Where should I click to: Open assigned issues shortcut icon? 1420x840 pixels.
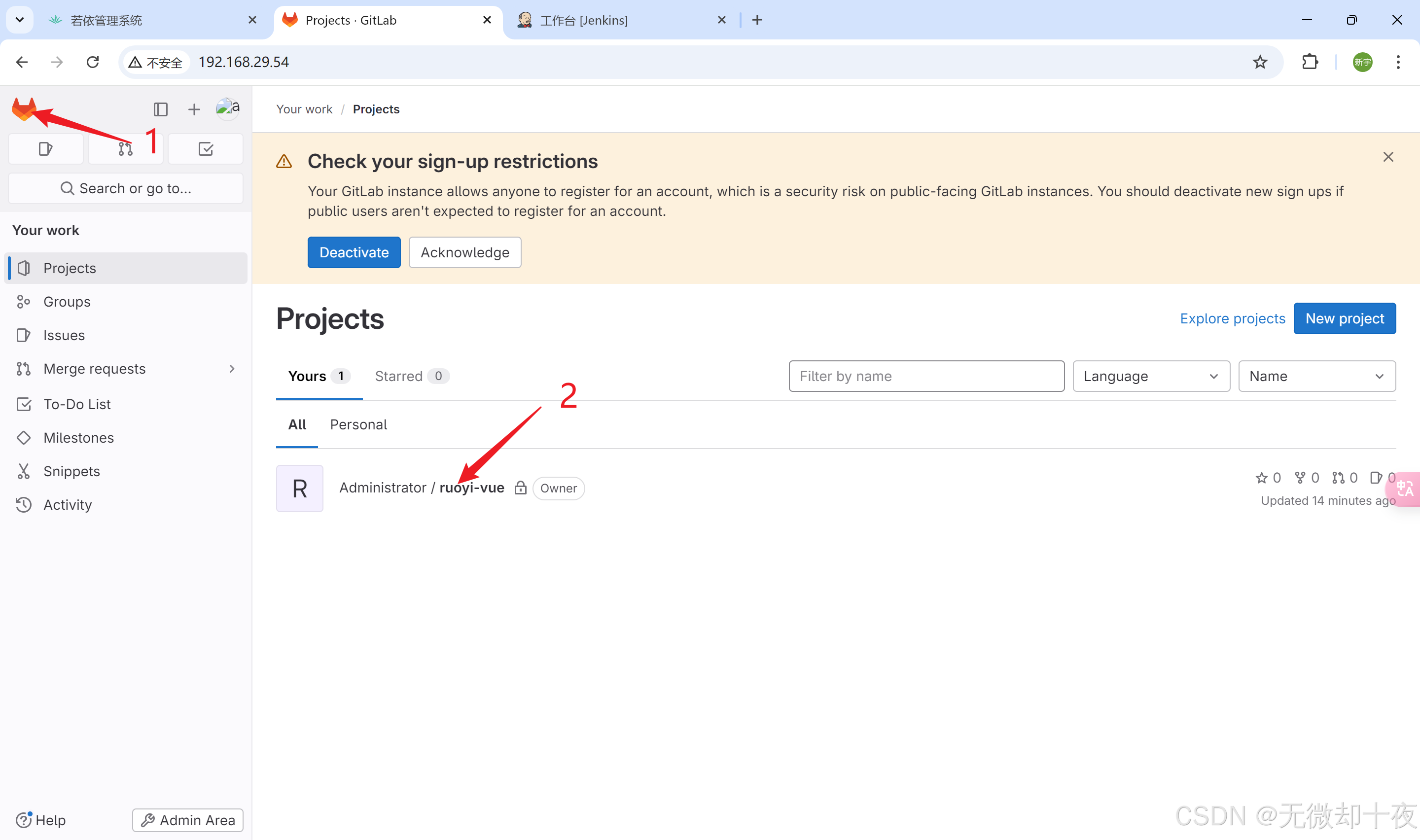(45, 149)
